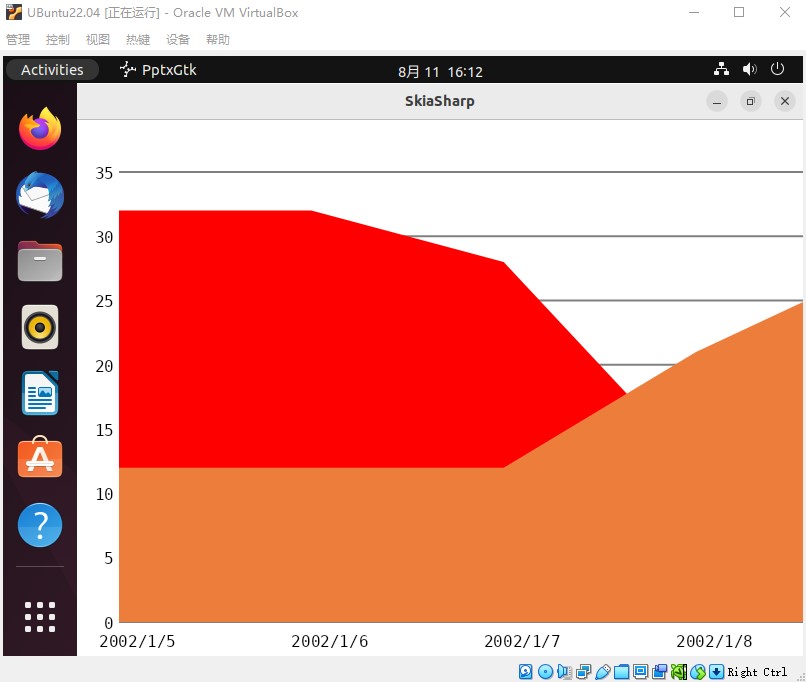
Task: Launch Rhythmbox music player
Action: coord(40,327)
